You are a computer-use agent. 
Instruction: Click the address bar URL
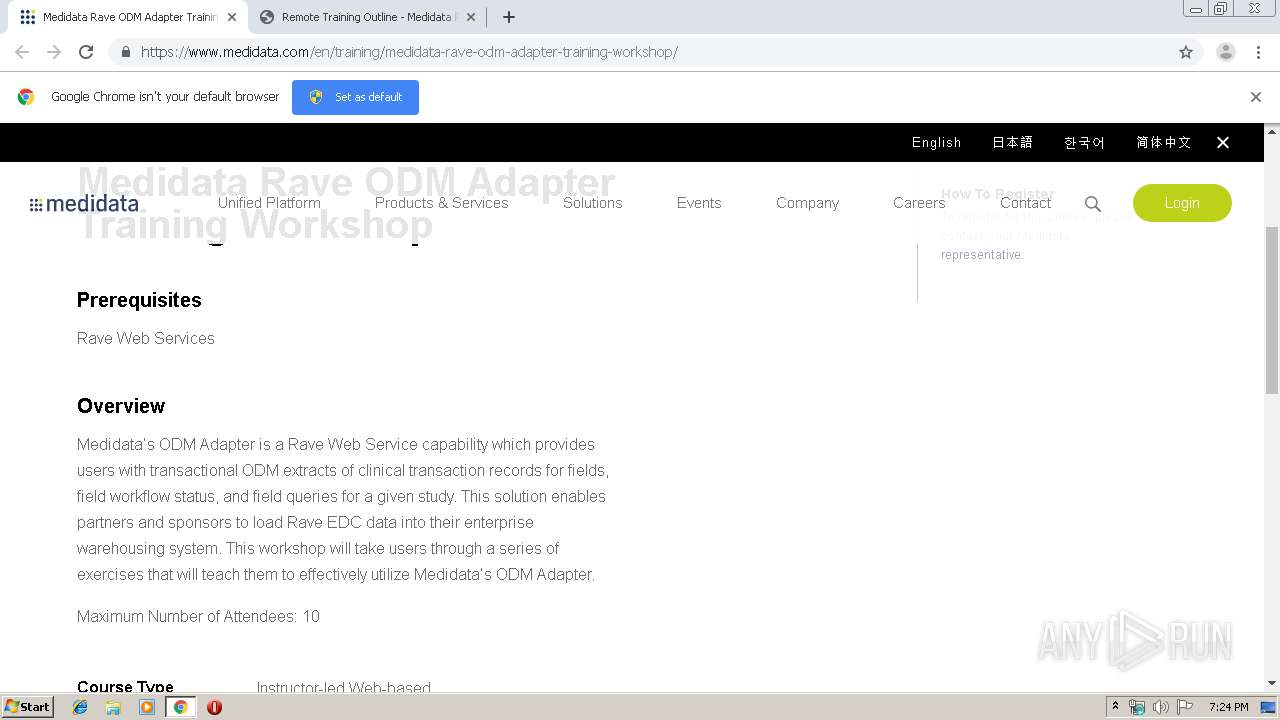click(x=409, y=52)
